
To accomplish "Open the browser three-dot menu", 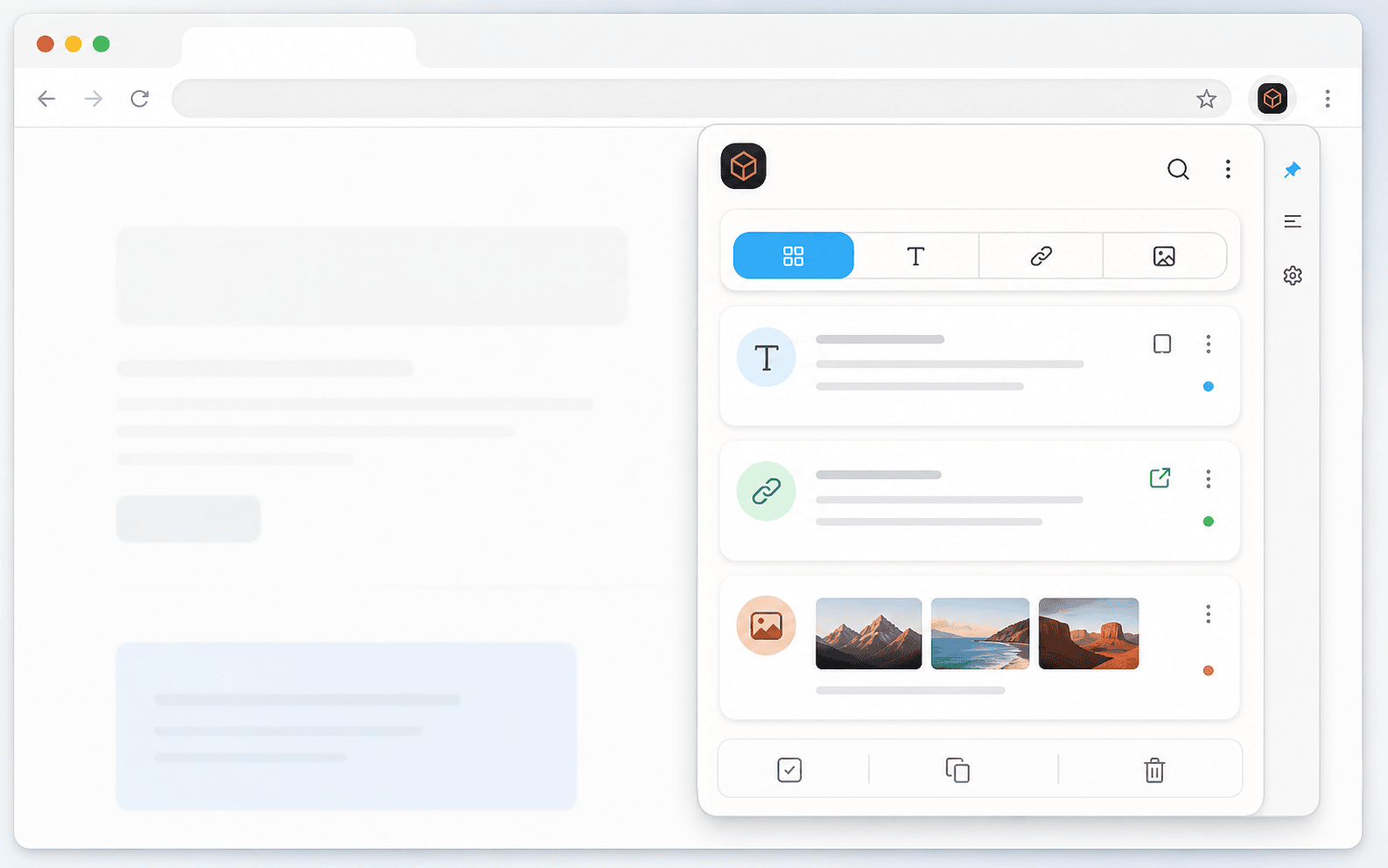I will click(x=1328, y=99).
